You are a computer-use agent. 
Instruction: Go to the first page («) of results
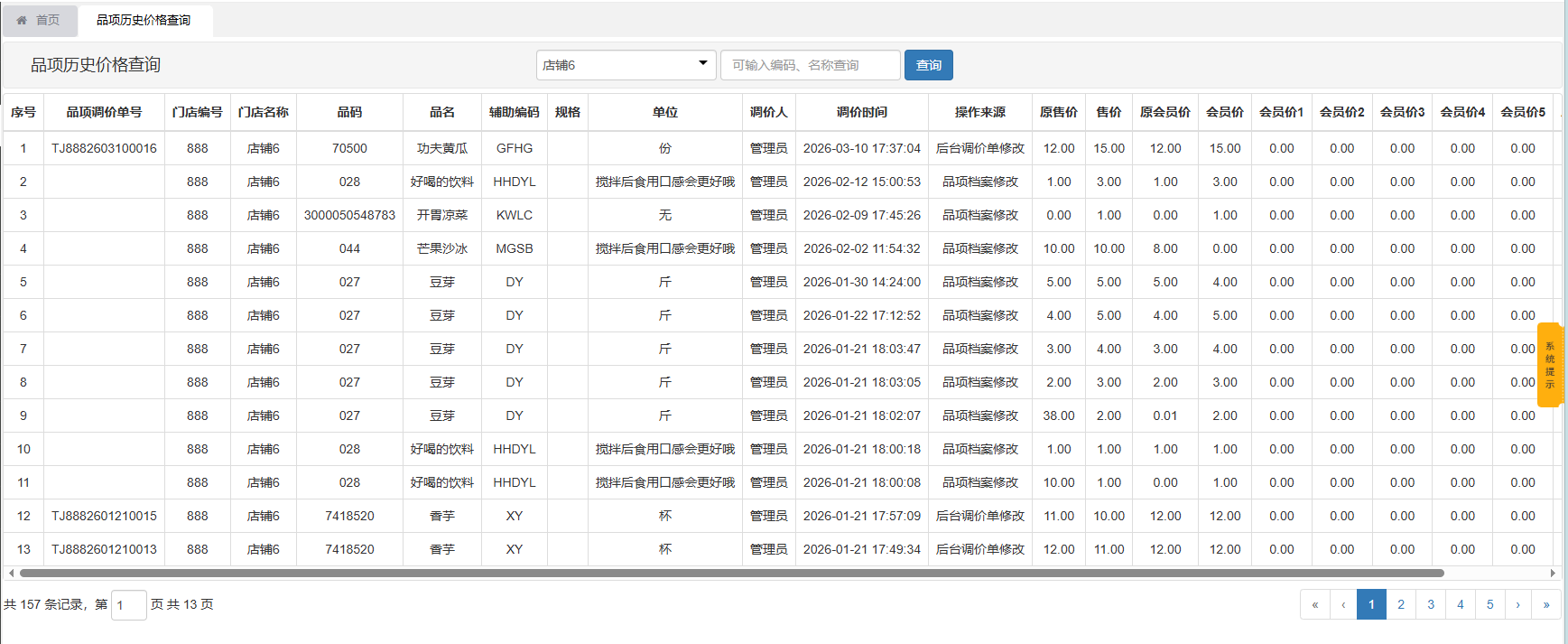(1314, 604)
